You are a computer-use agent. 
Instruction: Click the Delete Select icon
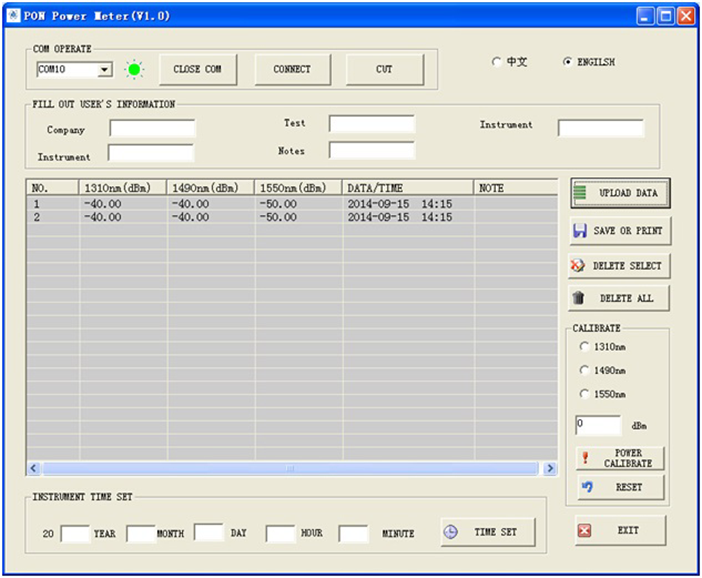578,266
